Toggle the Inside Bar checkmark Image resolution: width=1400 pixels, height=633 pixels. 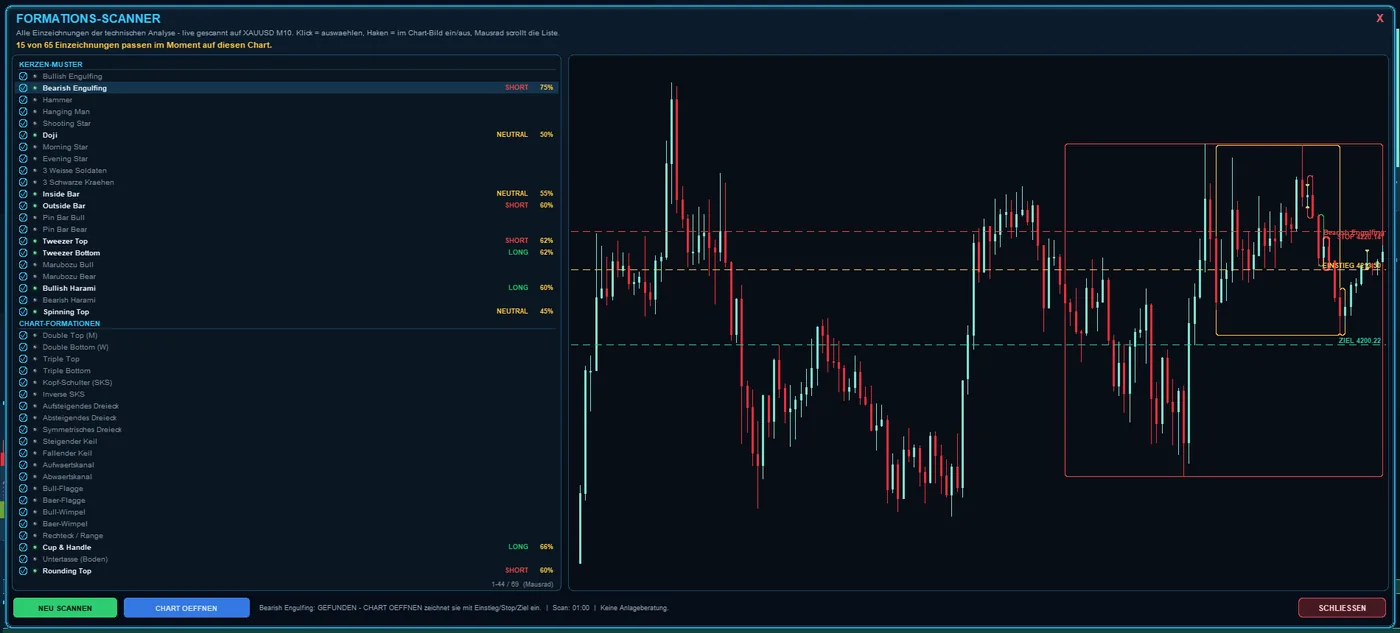23,194
